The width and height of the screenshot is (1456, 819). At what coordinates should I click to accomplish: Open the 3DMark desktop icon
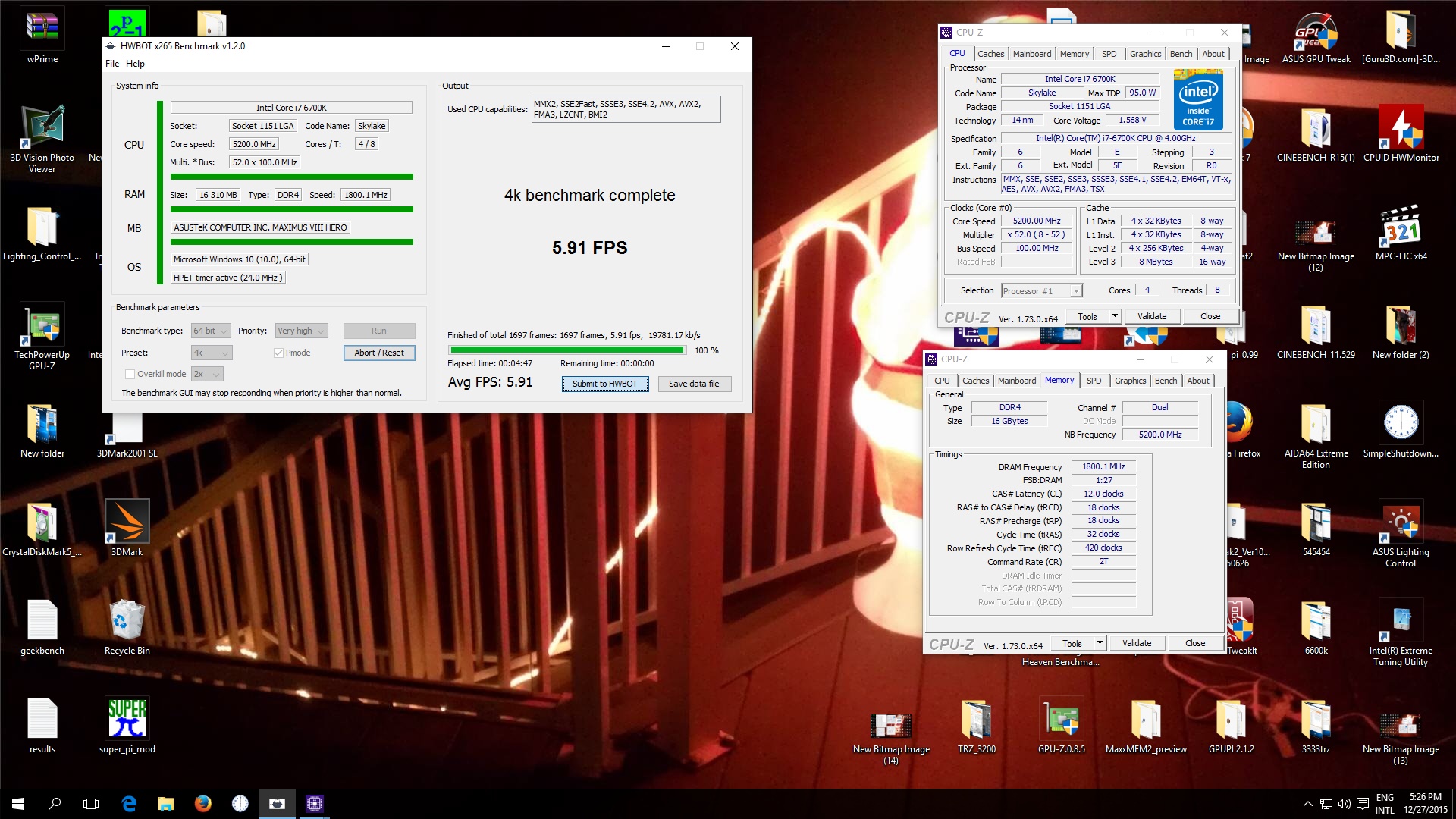point(127,529)
